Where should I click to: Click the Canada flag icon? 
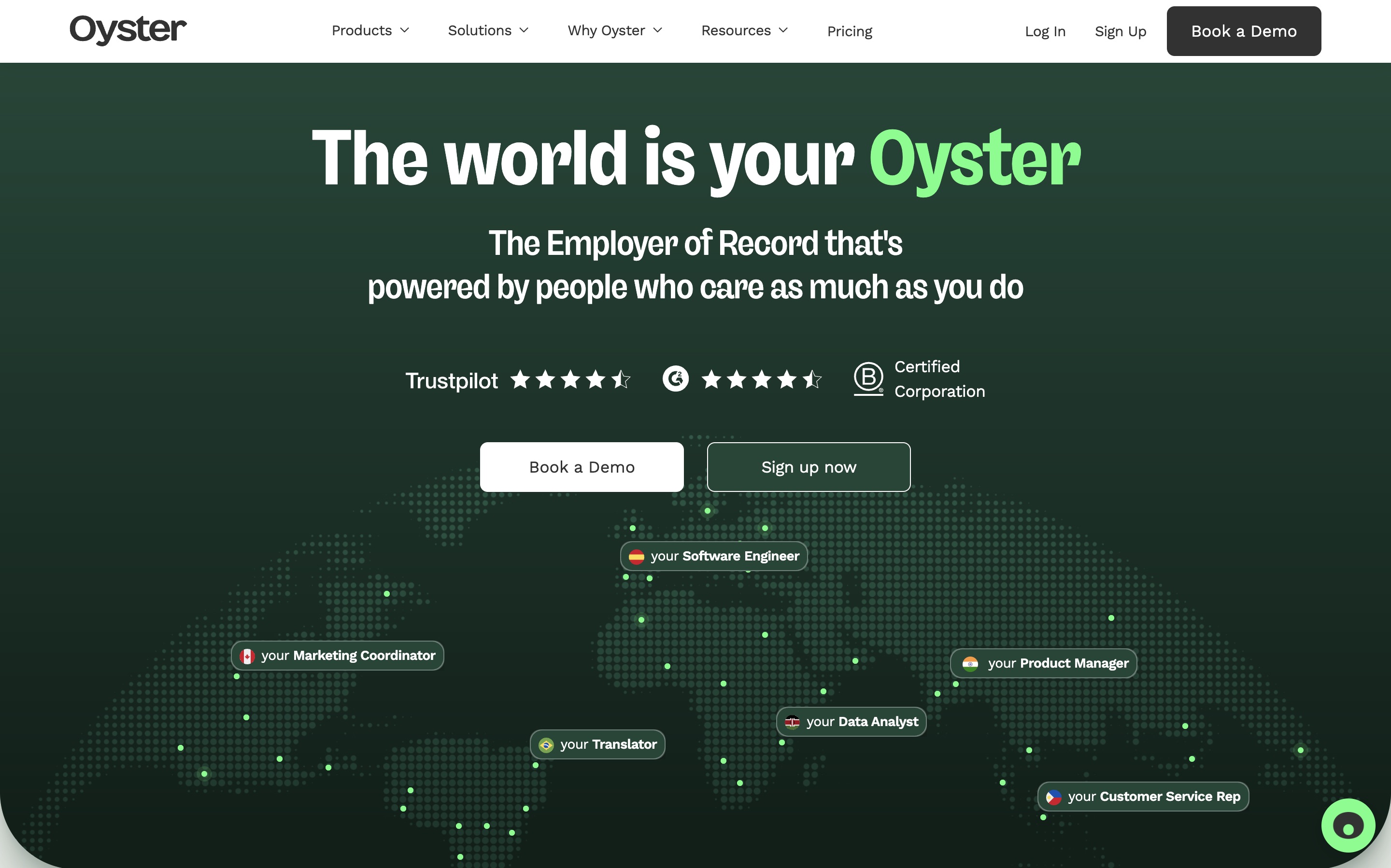pyautogui.click(x=247, y=656)
